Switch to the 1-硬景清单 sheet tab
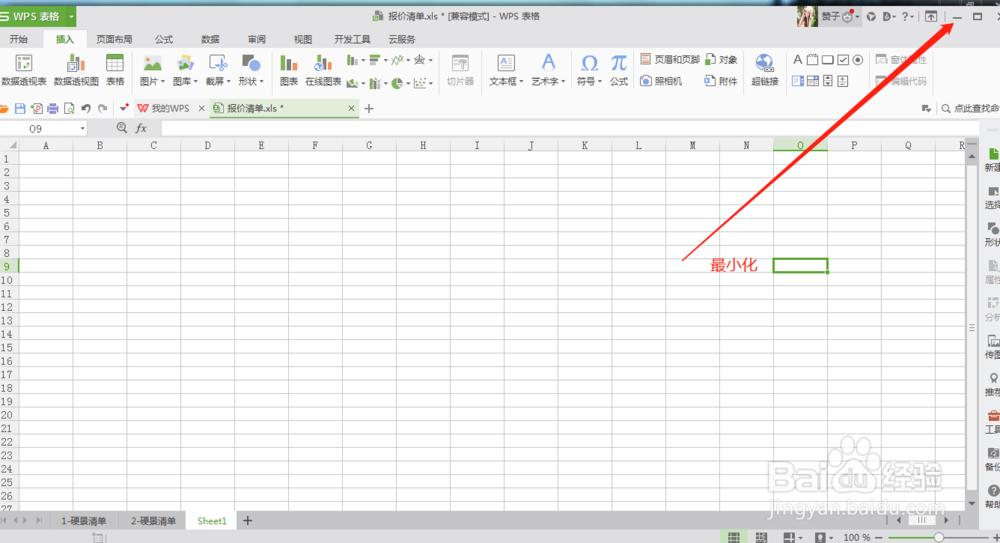Screen dimensions: 1000x543 pos(84,521)
